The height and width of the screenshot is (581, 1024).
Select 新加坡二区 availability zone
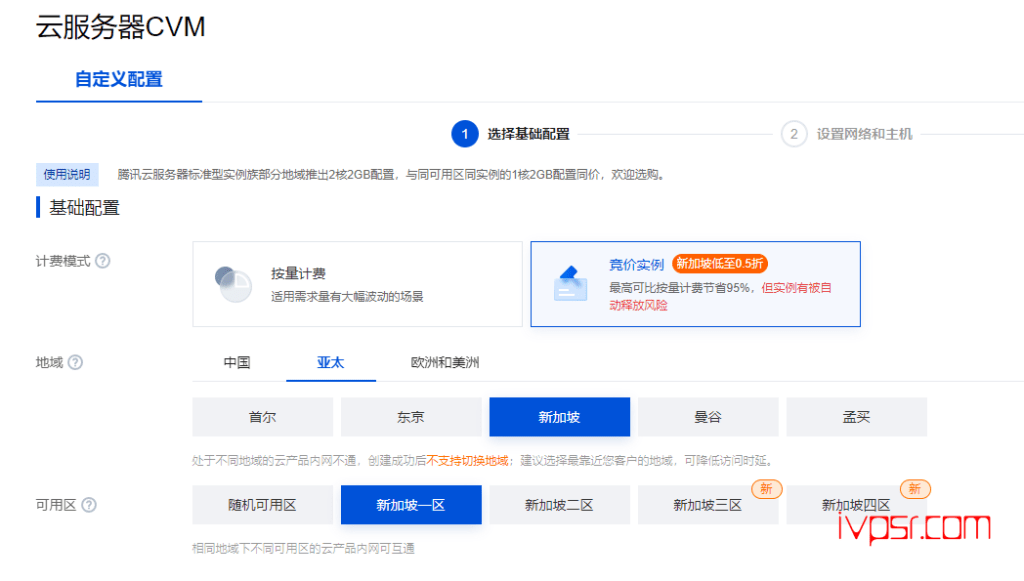(x=560, y=505)
